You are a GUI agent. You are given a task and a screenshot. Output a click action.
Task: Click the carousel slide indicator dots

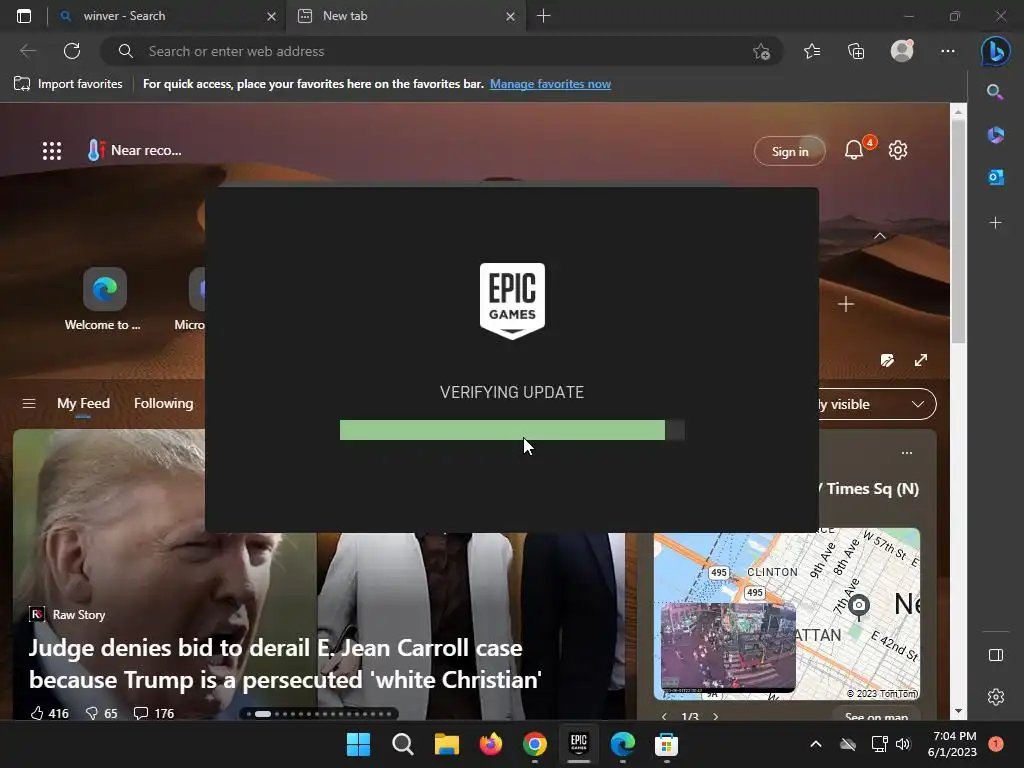click(x=319, y=714)
